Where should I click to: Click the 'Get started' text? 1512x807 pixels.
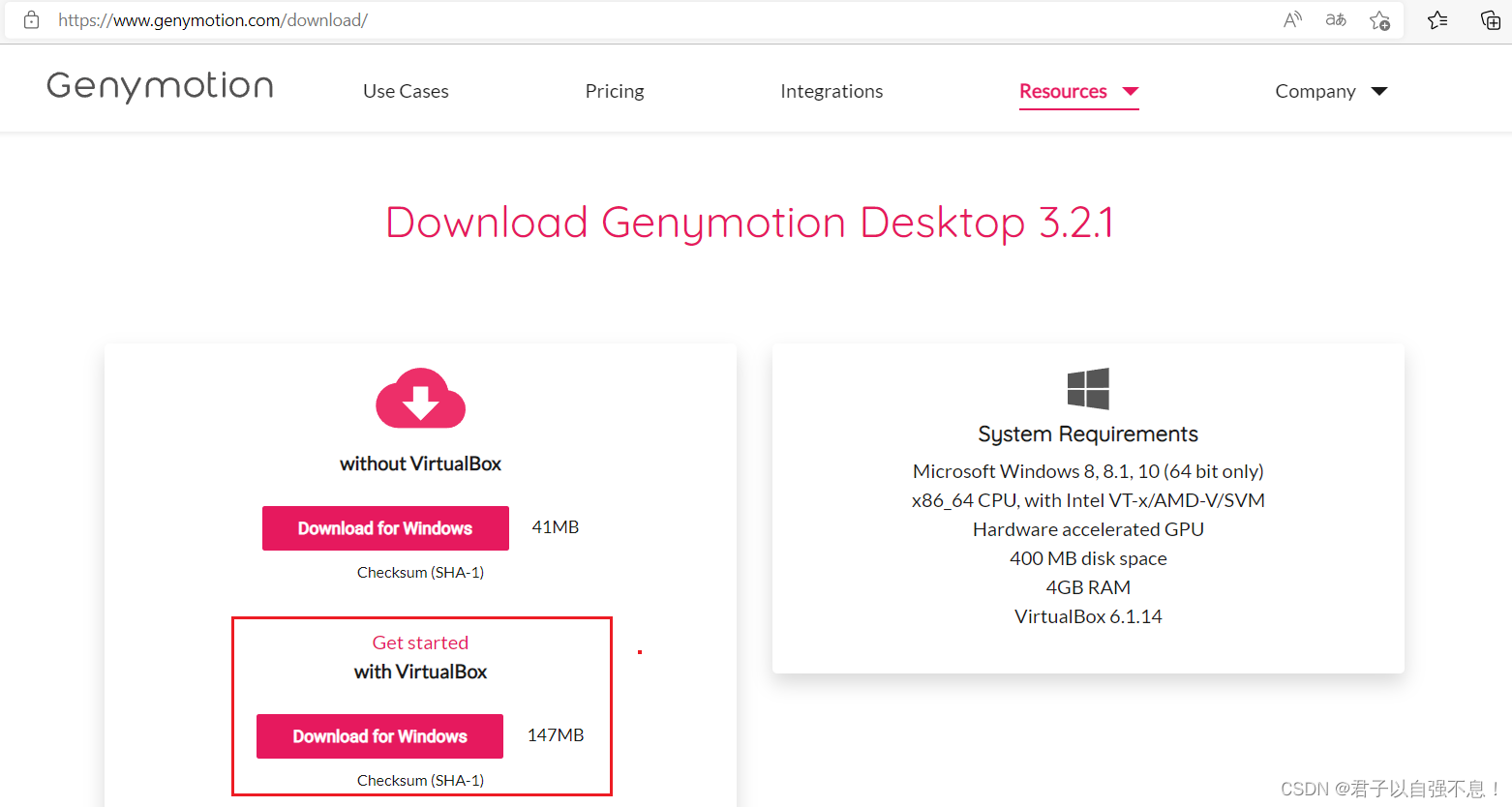420,643
